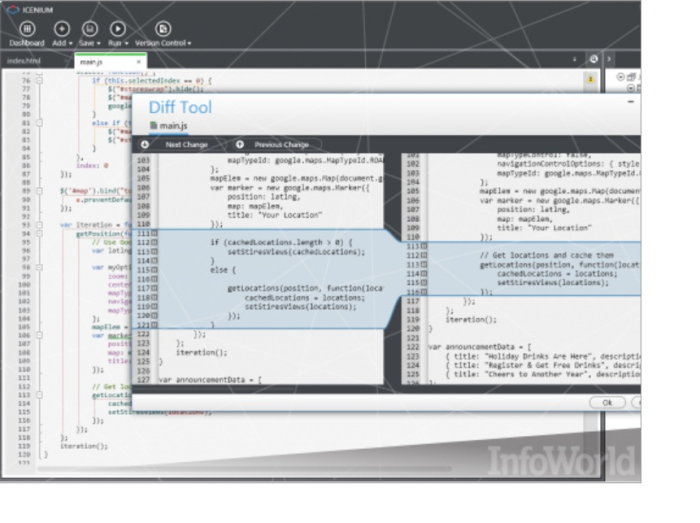Click change marker at line 115 in left diff
The width and height of the screenshot is (700, 523).
[x=154, y=270]
